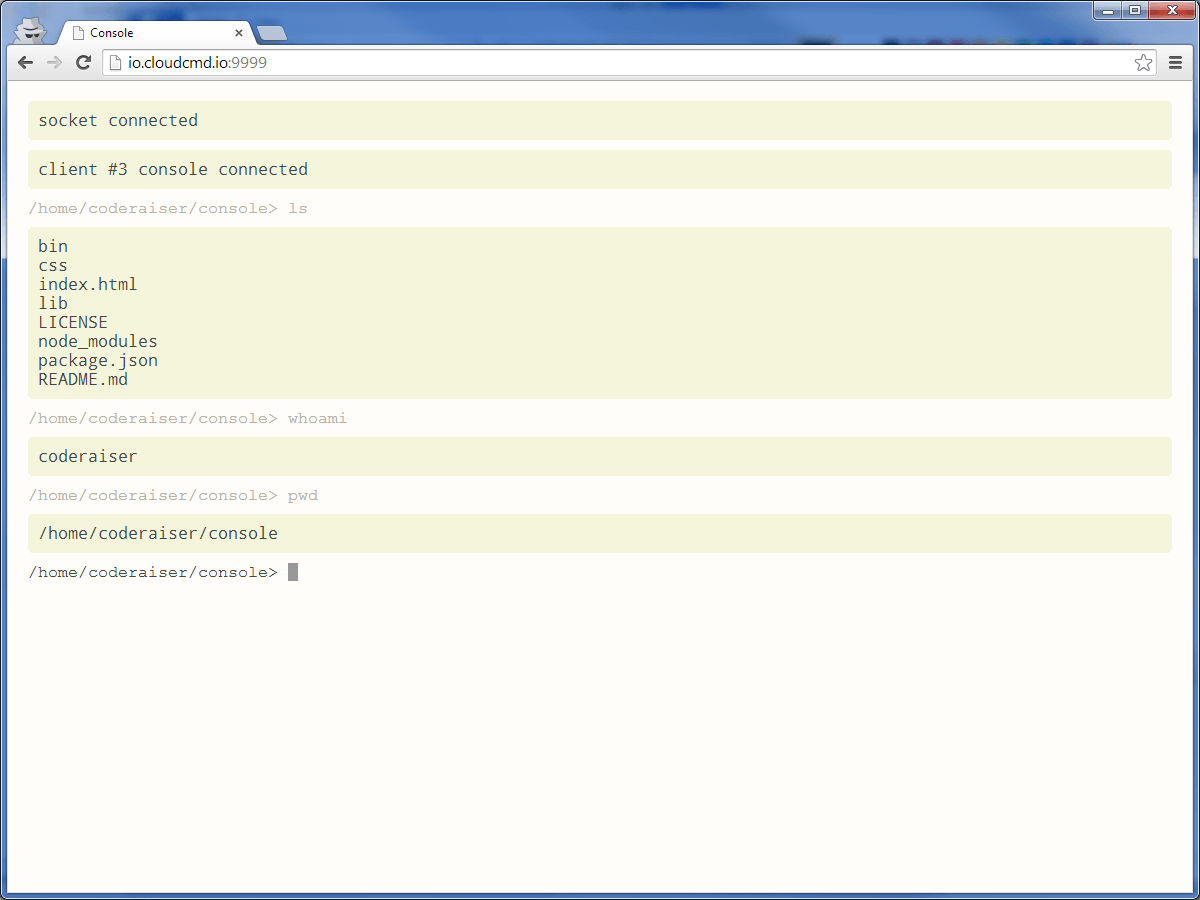Click the 'ls' command line
This screenshot has width=1200, height=900.
click(x=168, y=209)
